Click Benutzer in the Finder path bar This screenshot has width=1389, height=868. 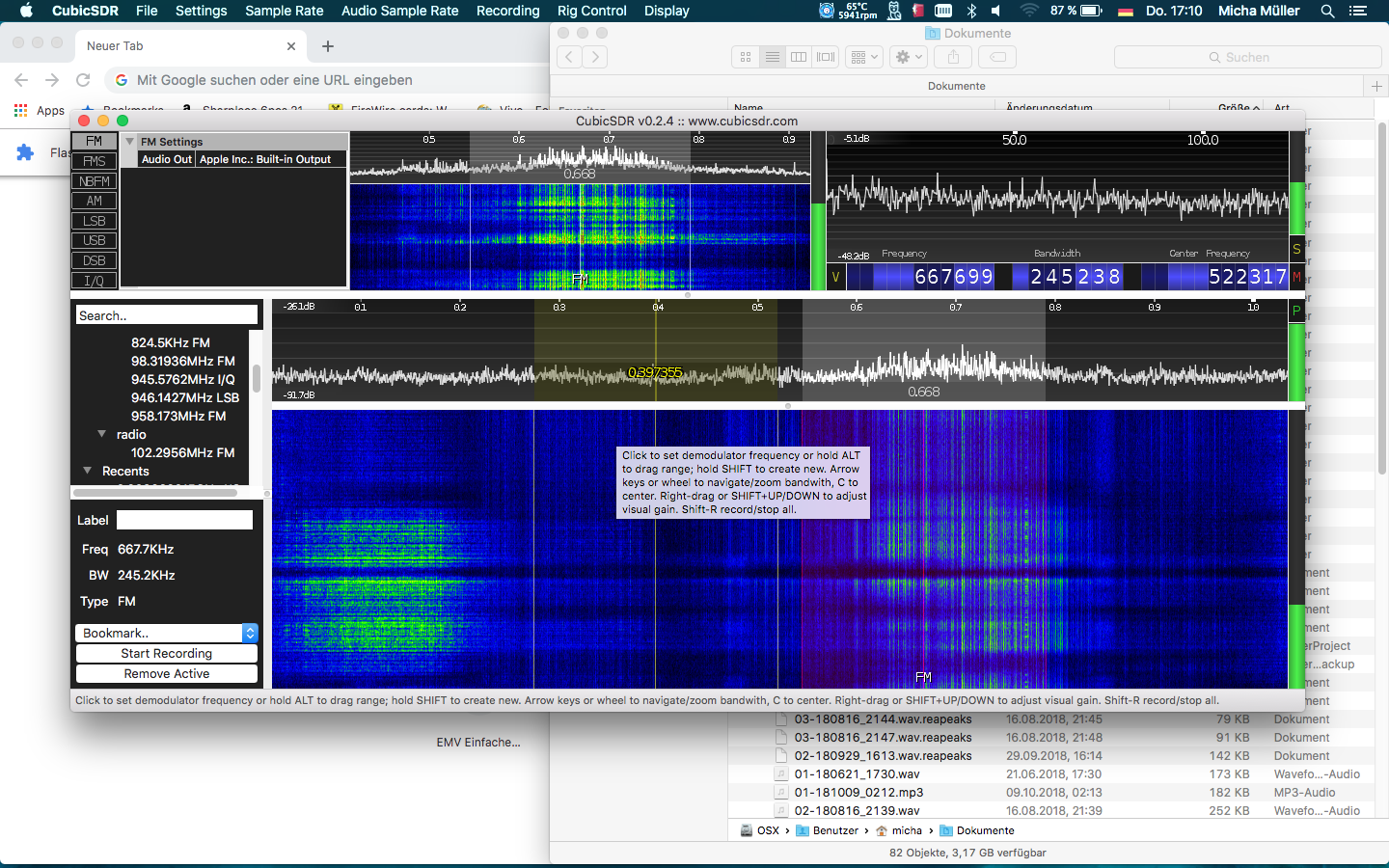click(828, 830)
